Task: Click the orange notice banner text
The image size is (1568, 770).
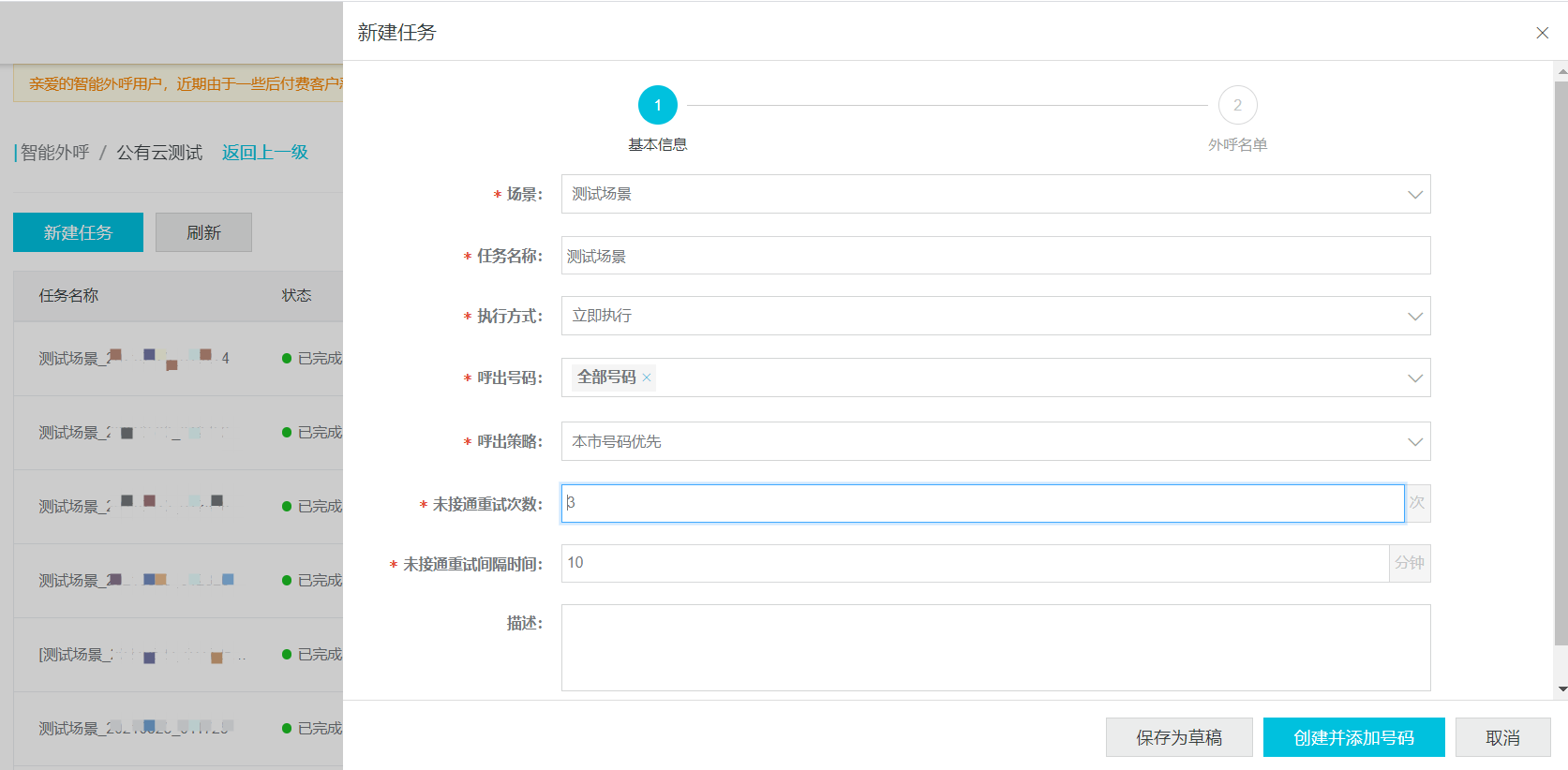Action: click(186, 84)
